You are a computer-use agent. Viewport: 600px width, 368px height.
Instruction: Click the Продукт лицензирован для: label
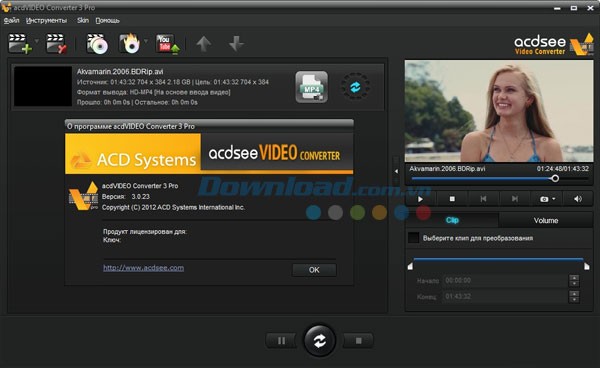tap(145, 231)
